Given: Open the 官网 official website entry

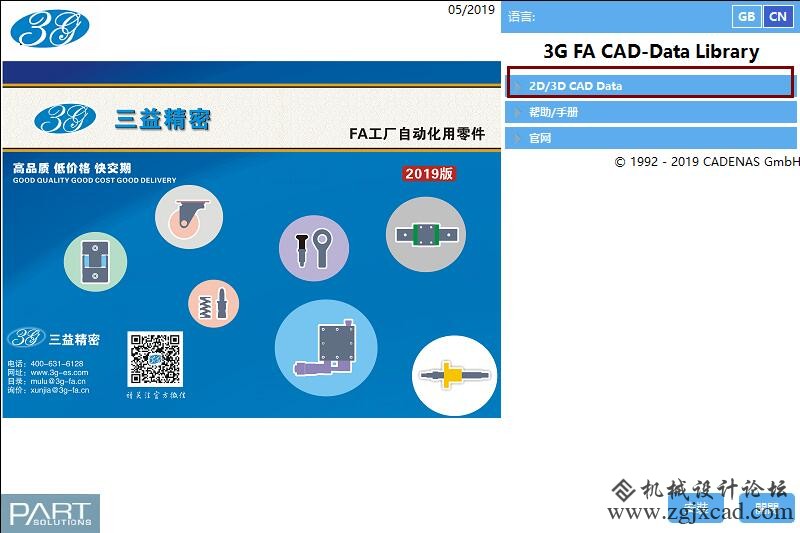Looking at the screenshot, I should pos(651,138).
